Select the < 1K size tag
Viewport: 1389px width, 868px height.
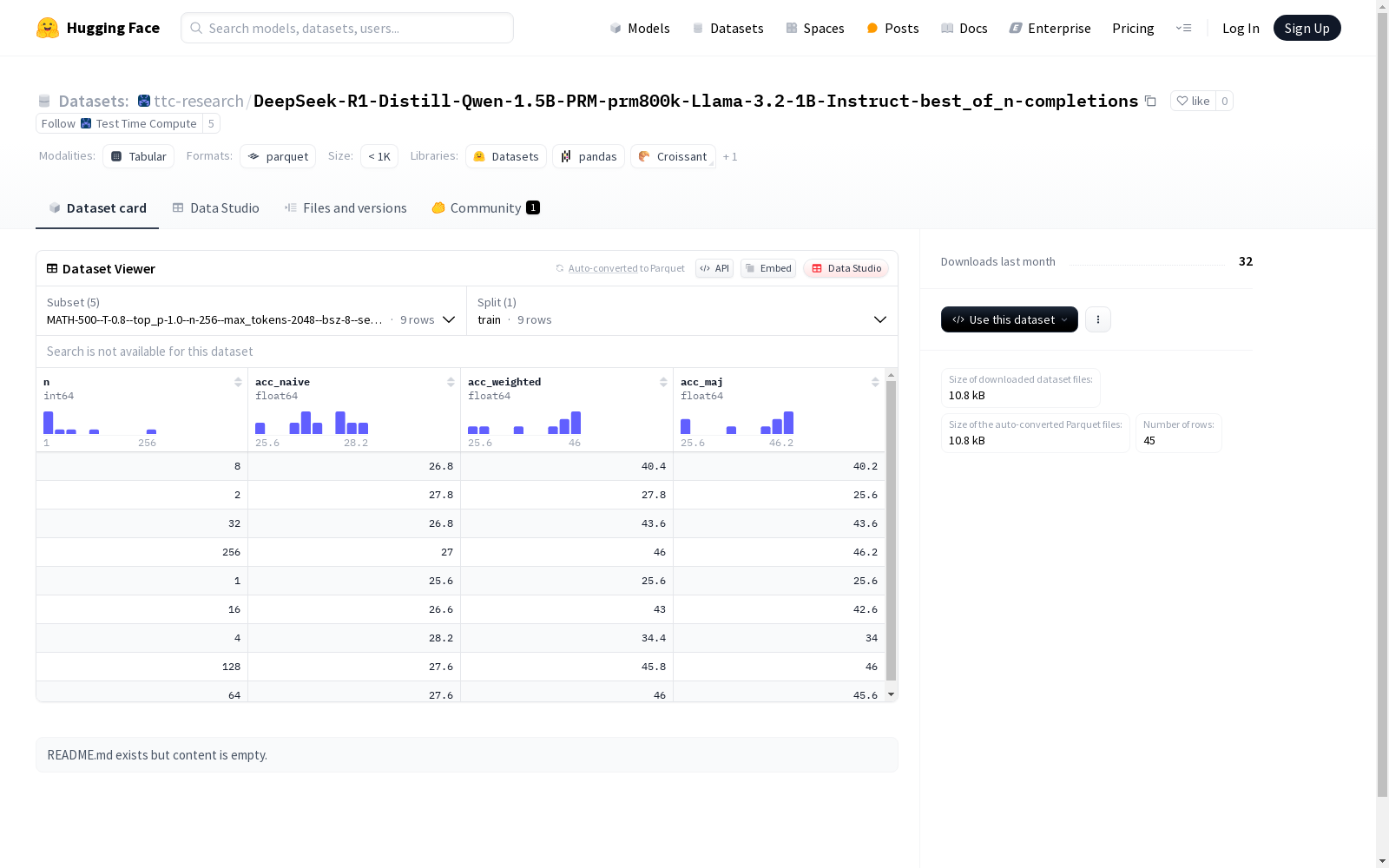click(x=379, y=156)
